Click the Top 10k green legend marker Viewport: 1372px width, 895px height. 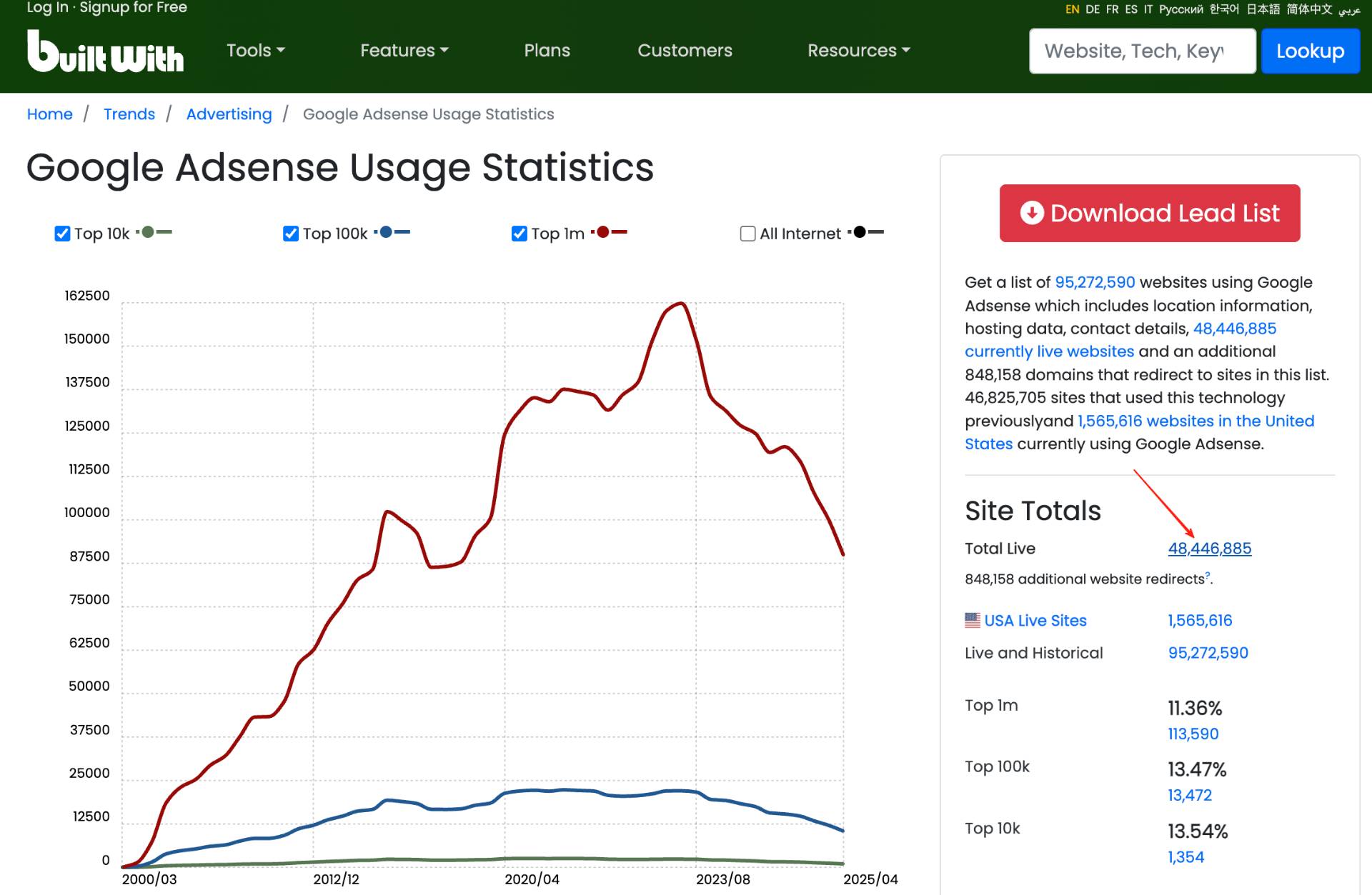(154, 232)
